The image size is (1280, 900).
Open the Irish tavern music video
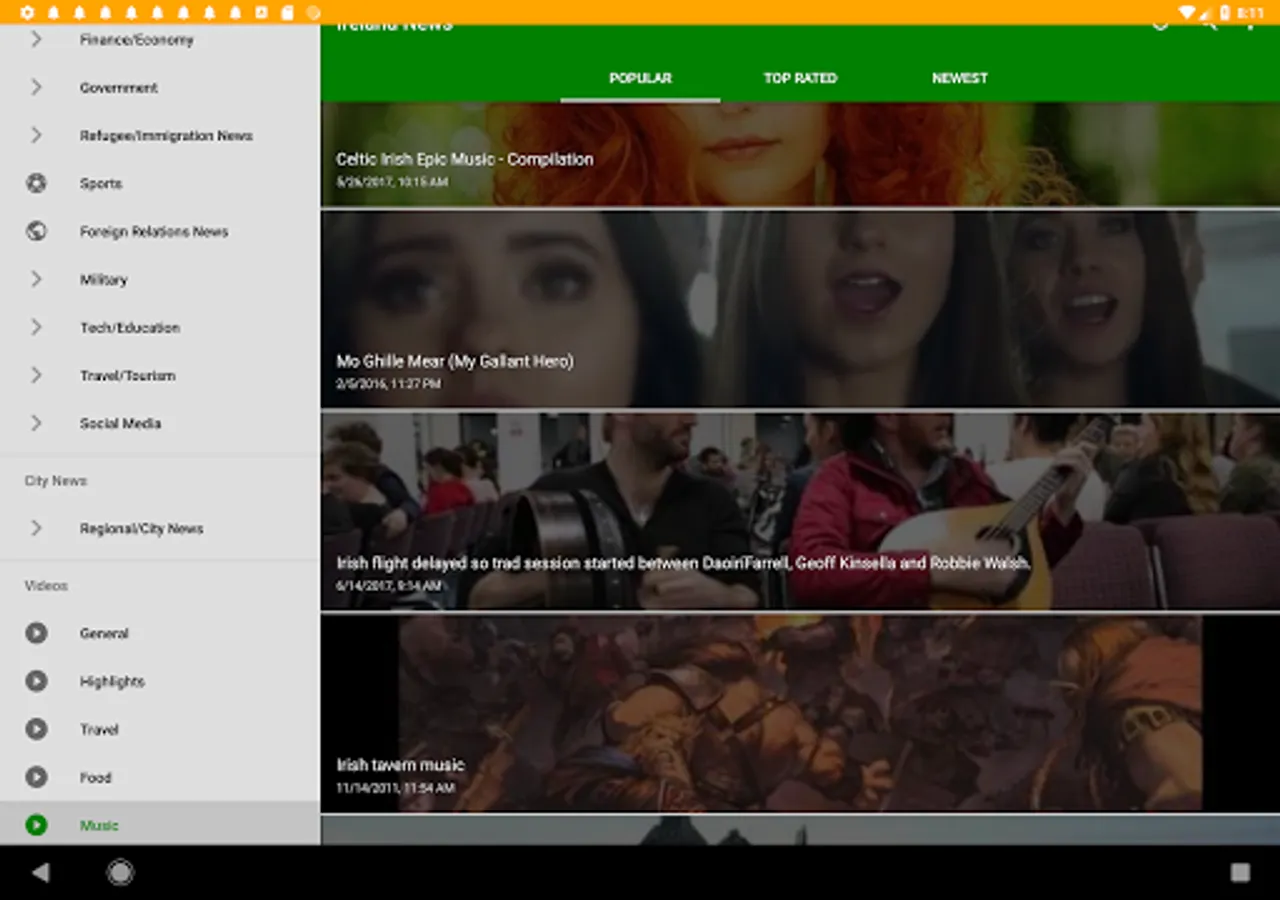(x=800, y=712)
